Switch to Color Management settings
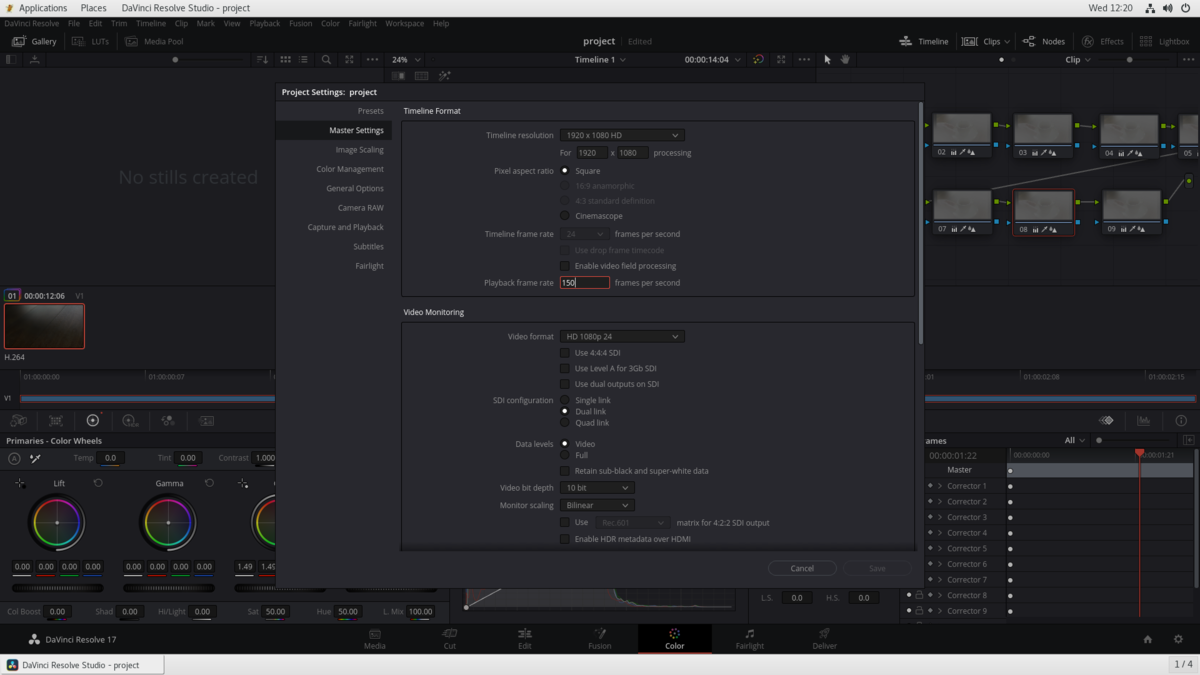 pyautogui.click(x=350, y=169)
